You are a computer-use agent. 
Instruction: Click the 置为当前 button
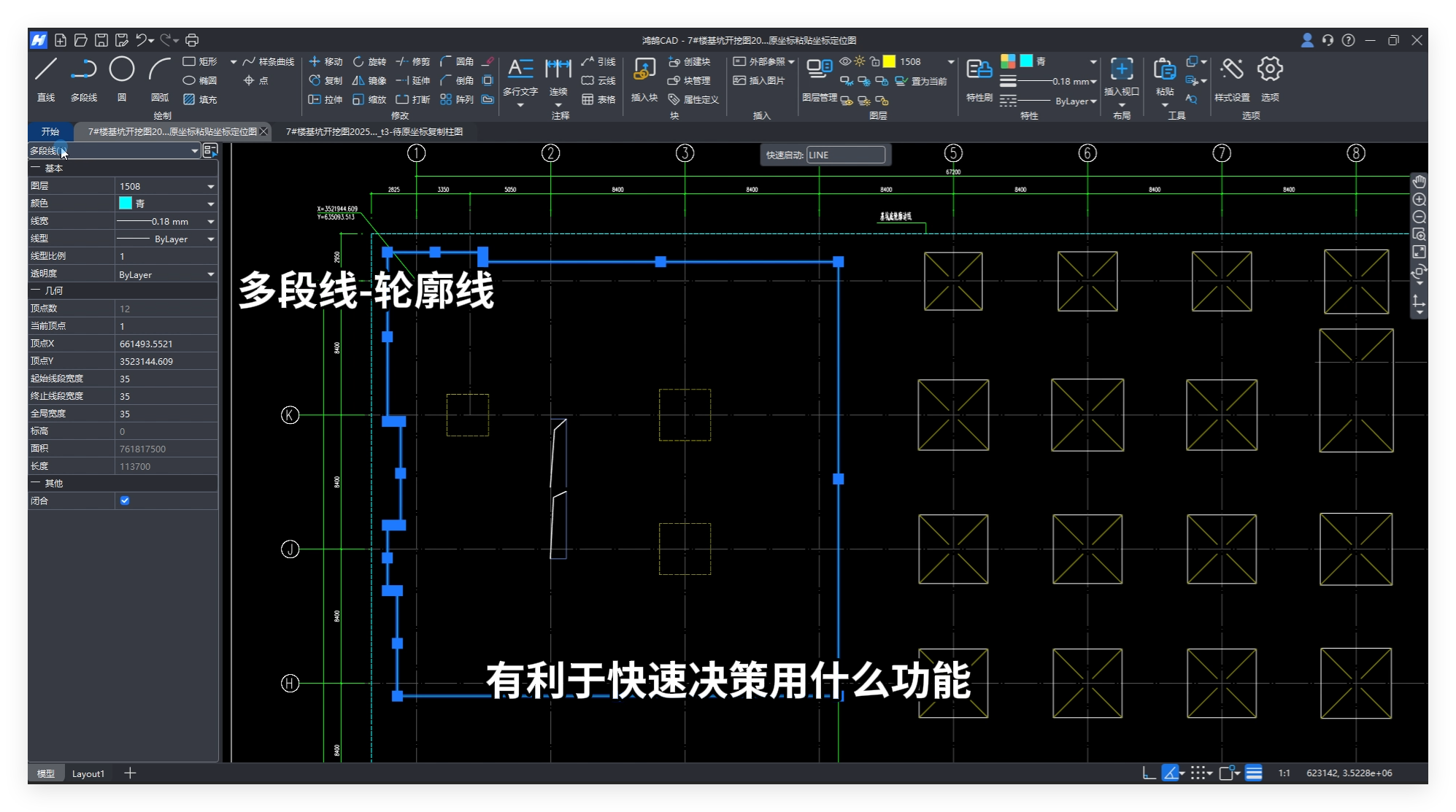click(x=923, y=81)
